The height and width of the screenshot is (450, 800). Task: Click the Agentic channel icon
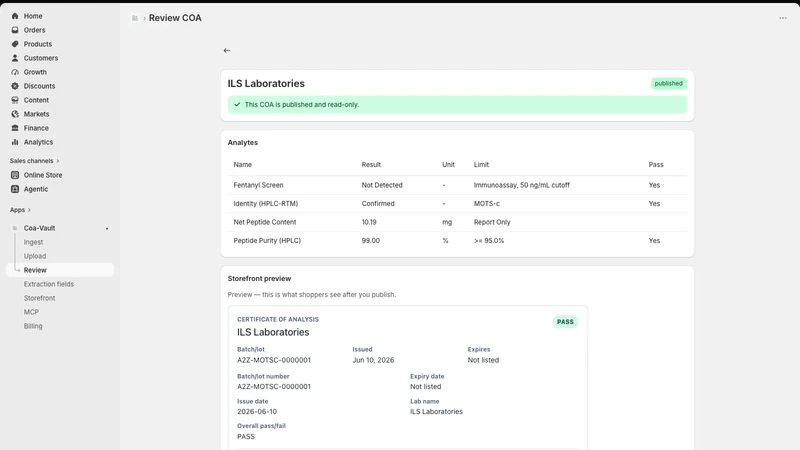pyautogui.click(x=15, y=189)
